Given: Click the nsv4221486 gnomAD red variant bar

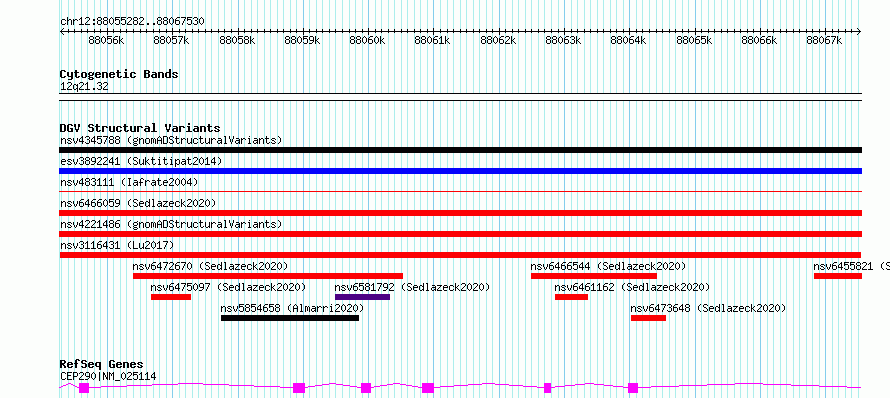Looking at the screenshot, I should coord(460,234).
